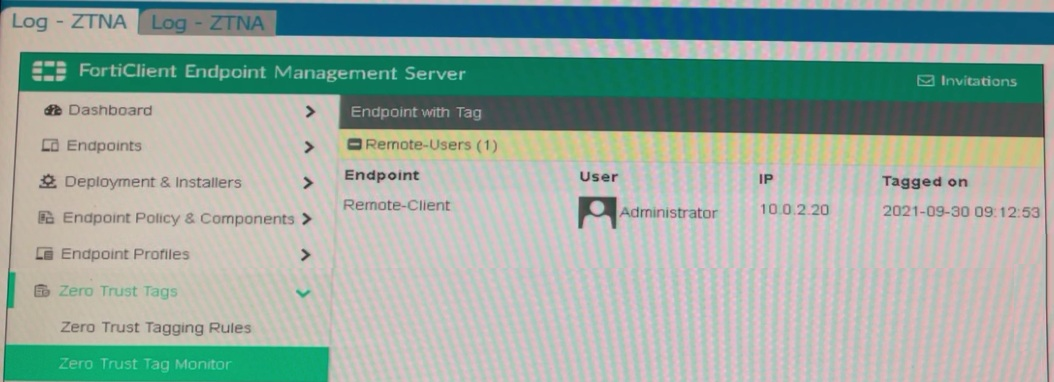Click the Invitations envelope icon

tap(926, 81)
